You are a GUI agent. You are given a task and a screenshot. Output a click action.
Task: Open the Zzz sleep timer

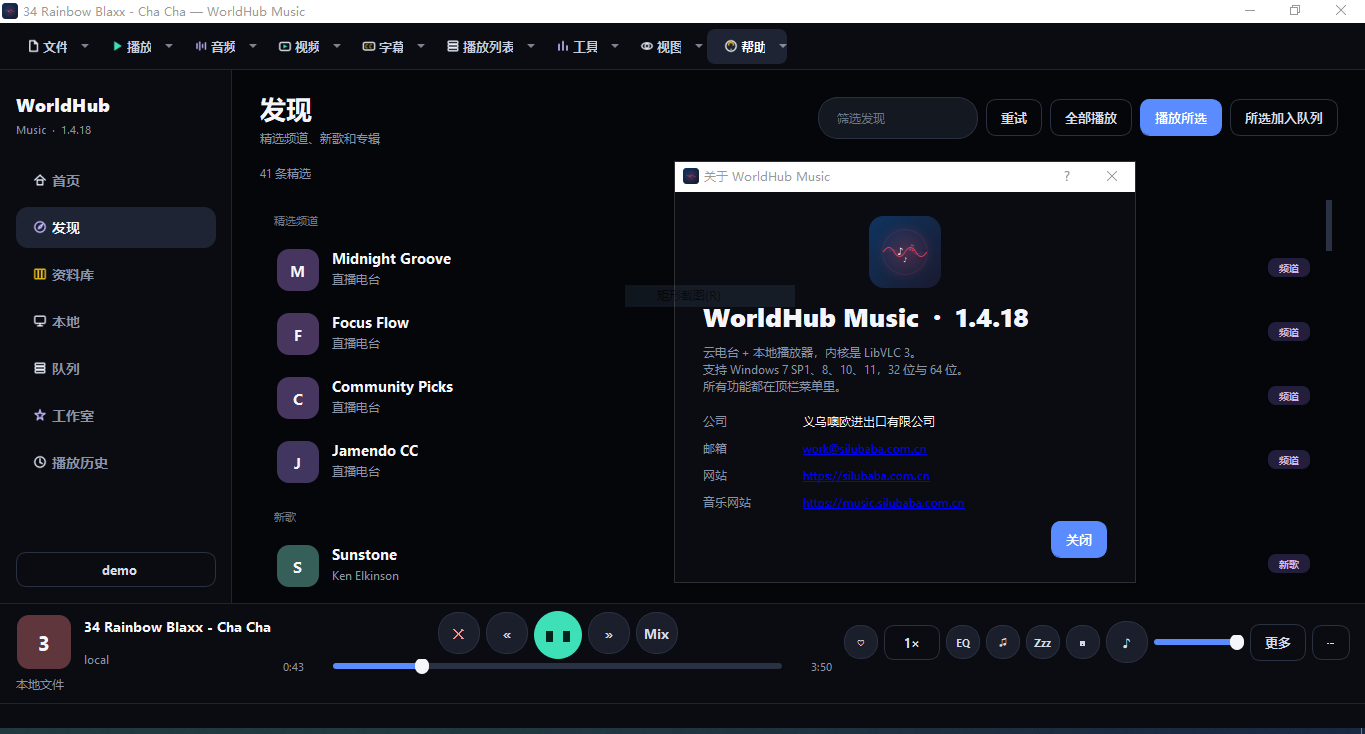tap(1043, 642)
